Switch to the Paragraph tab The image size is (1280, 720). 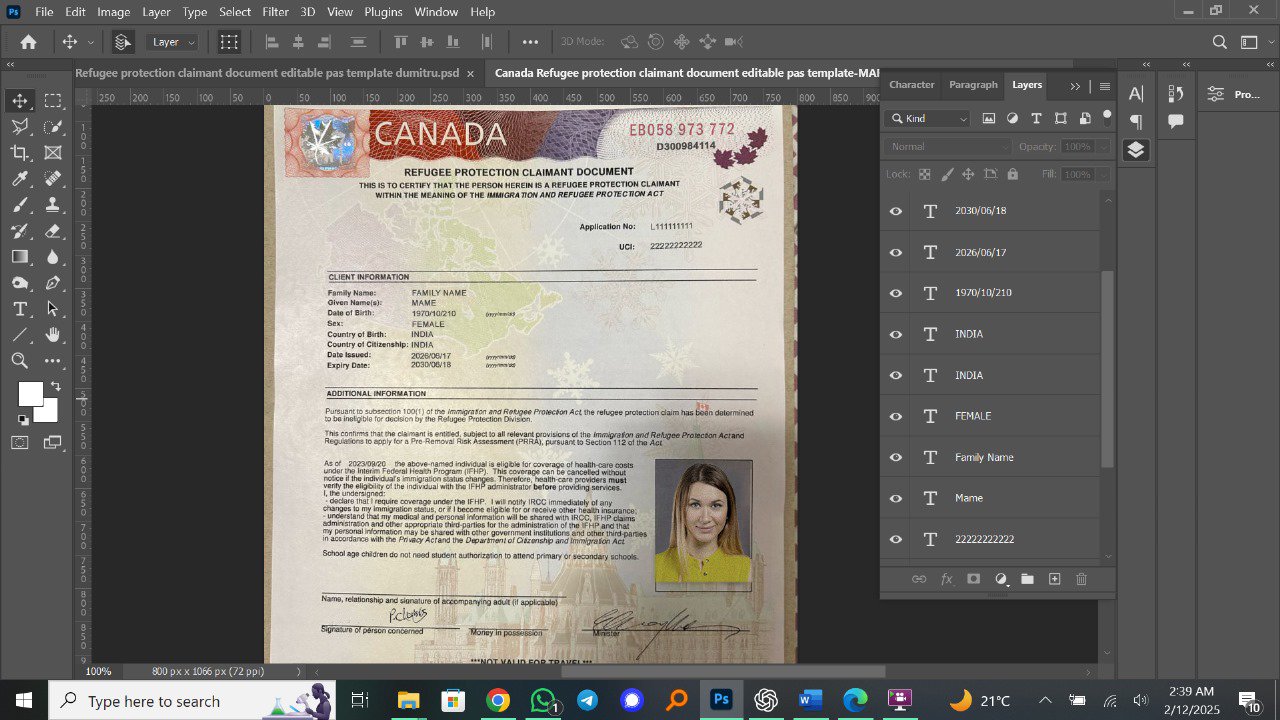pyautogui.click(x=973, y=85)
